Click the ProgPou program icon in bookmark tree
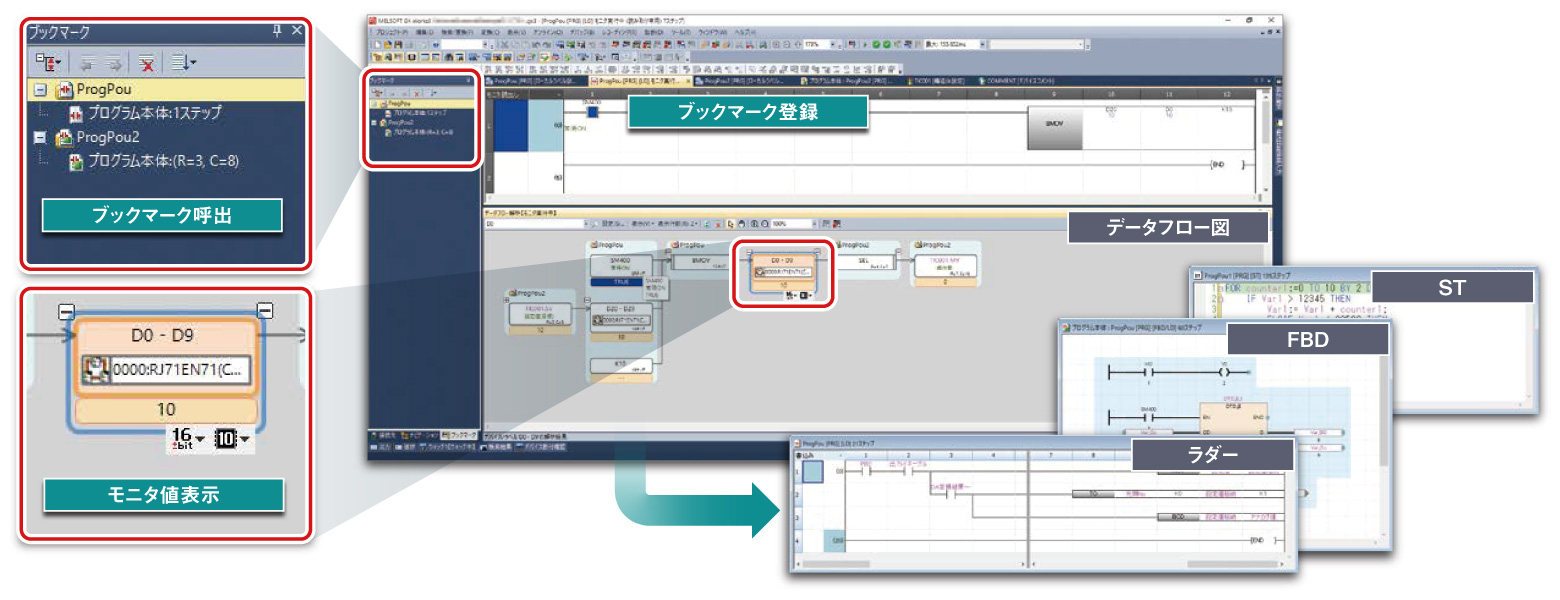 64,90
